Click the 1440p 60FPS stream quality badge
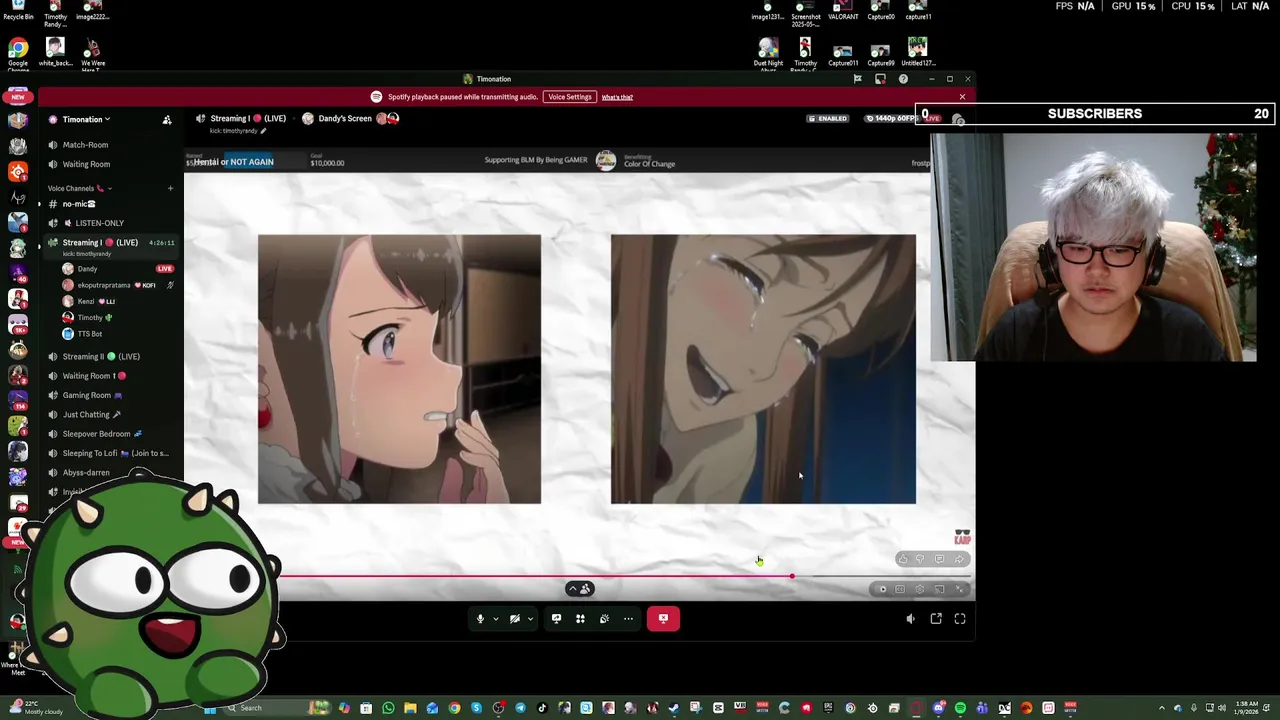The width and height of the screenshot is (1280, 720). point(893,119)
